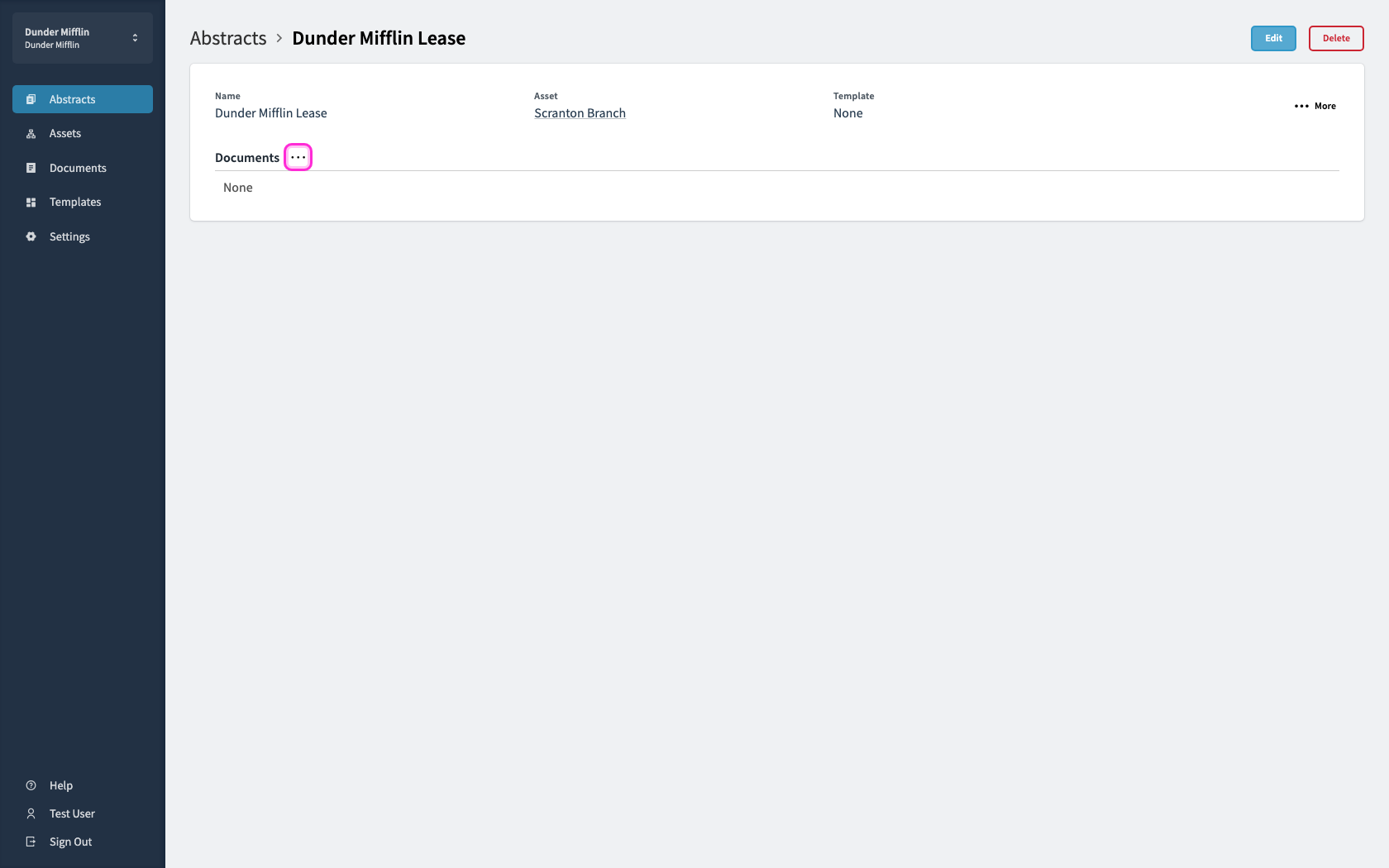Navigate to Documents in the sidebar
Viewport: 1389px width, 868px height.
(83, 168)
